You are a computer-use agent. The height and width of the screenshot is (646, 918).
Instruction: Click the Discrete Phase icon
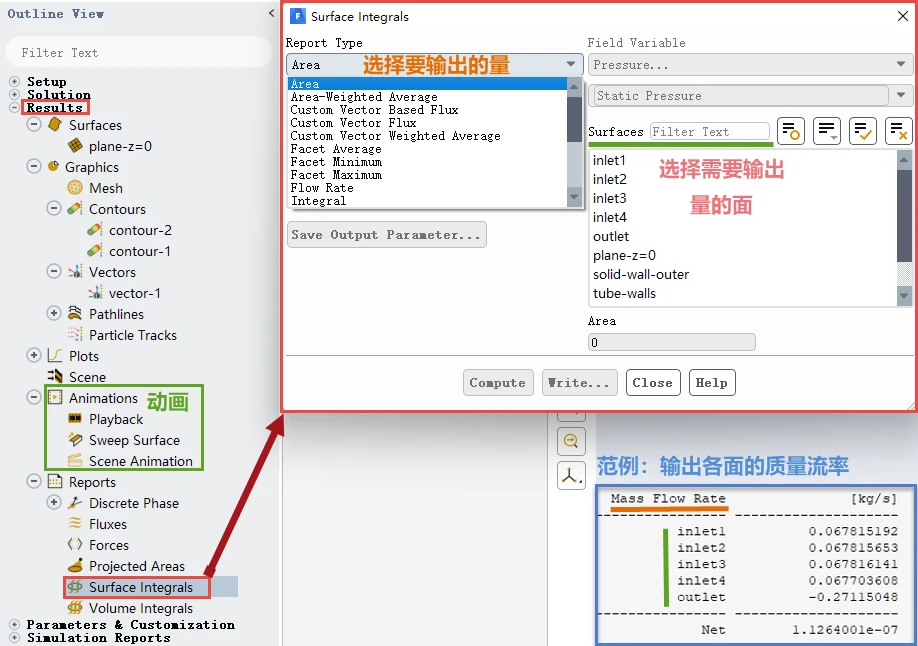coord(75,503)
